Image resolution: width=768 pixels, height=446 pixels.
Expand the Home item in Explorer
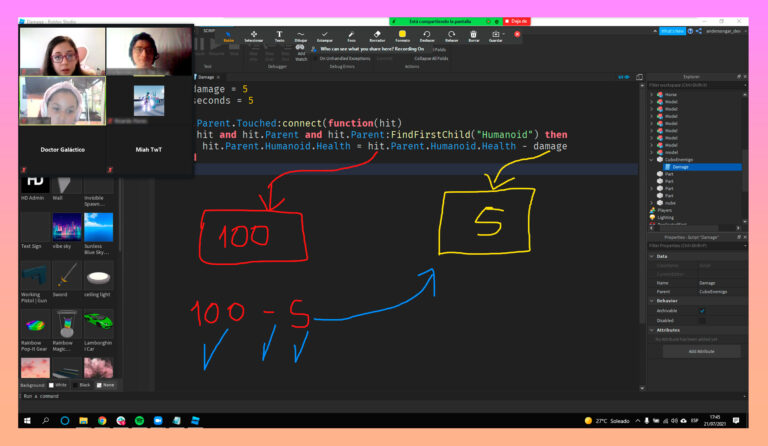[653, 94]
